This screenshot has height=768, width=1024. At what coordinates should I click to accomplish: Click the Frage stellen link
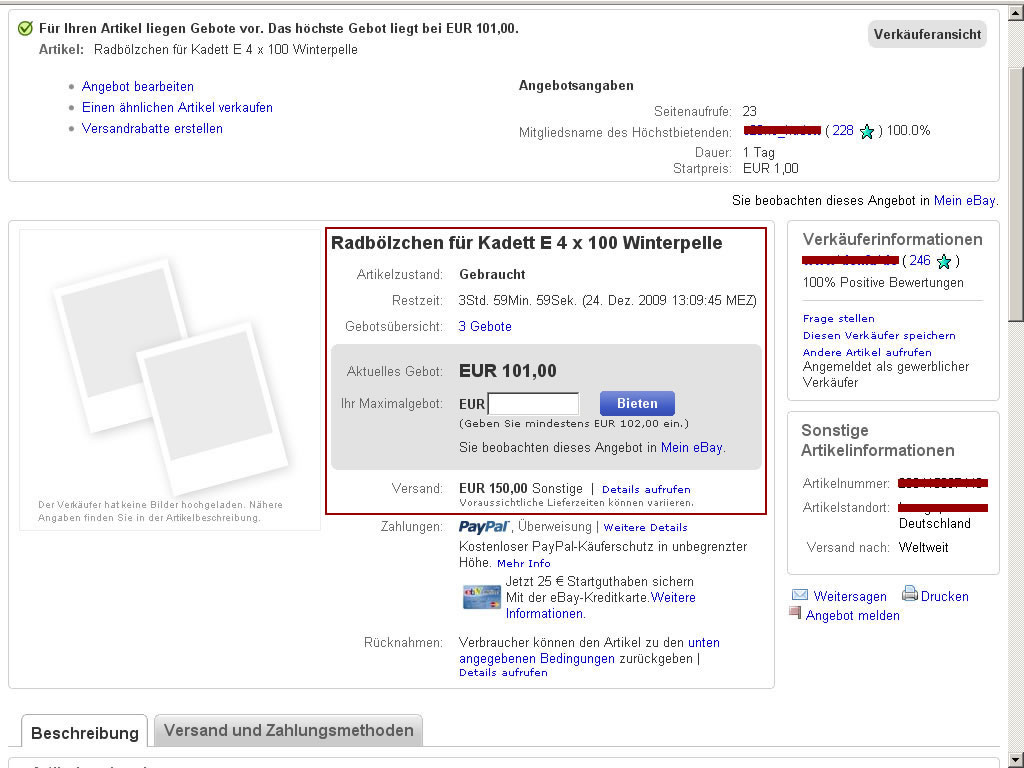[838, 318]
